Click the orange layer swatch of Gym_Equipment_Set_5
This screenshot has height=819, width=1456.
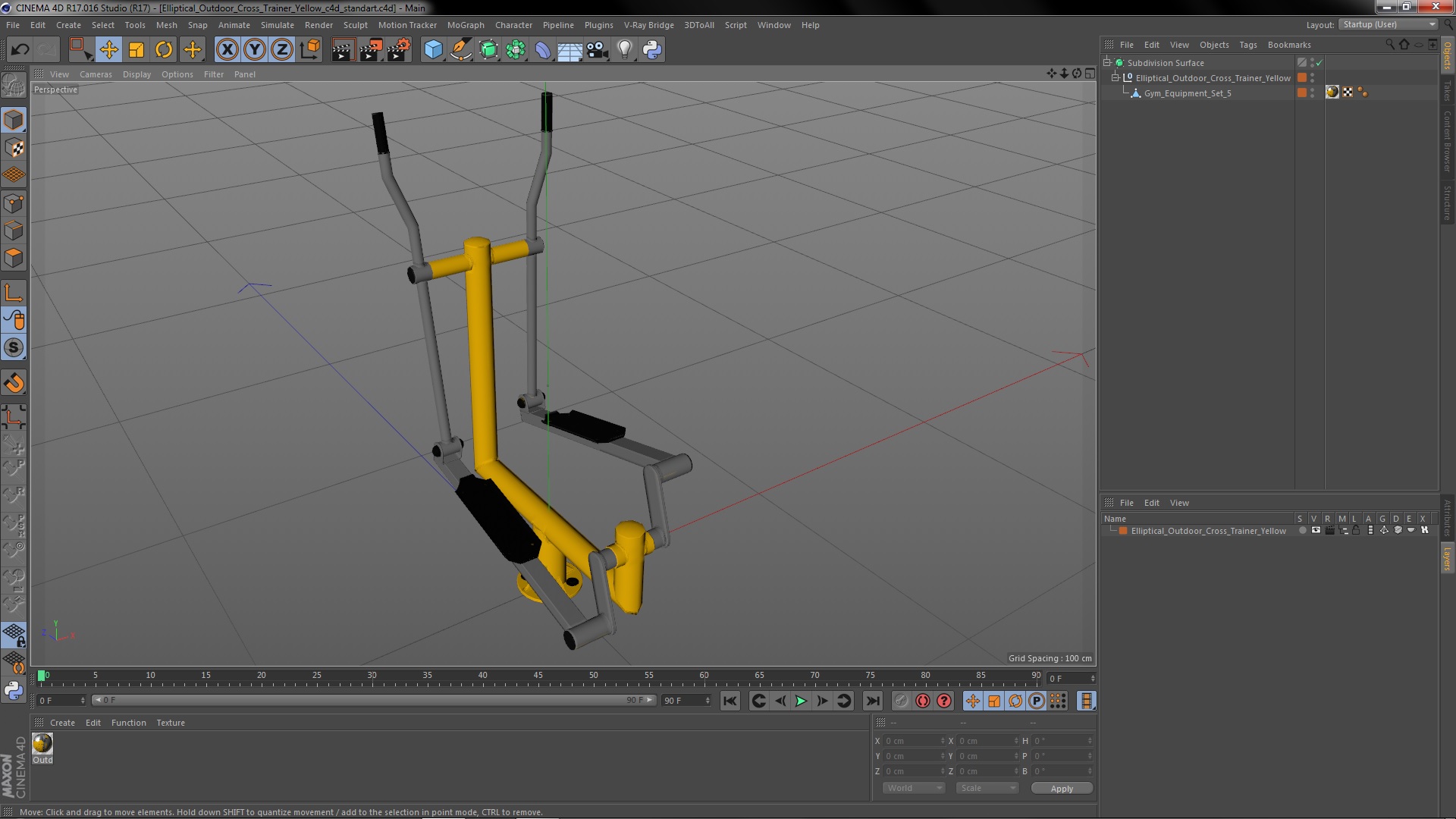(1301, 93)
